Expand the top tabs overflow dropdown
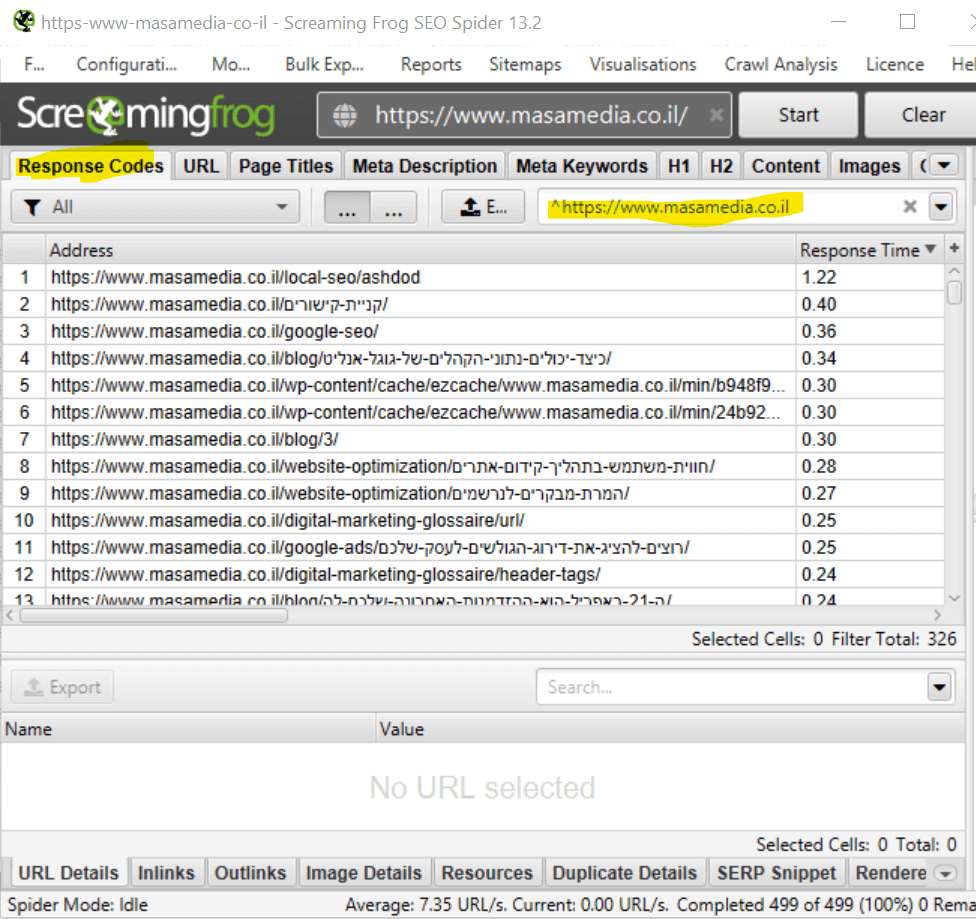Viewport: 976px width, 919px height. pyautogui.click(x=944, y=166)
